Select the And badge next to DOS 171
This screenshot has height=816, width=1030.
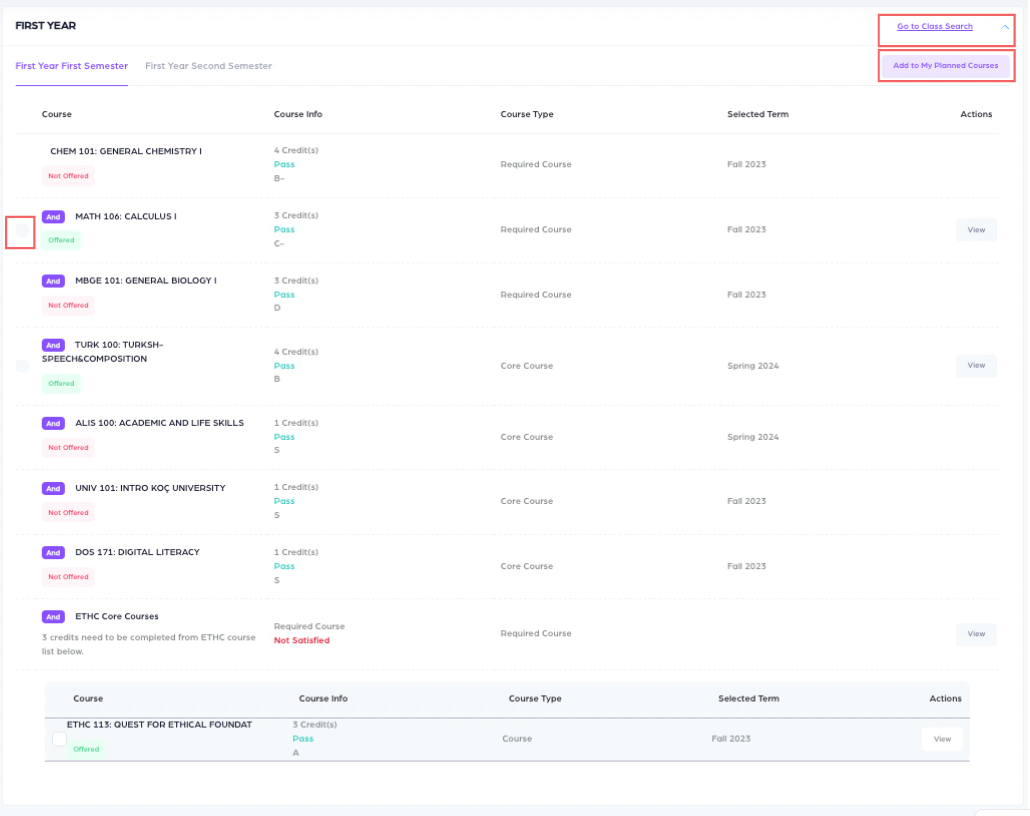click(x=53, y=553)
